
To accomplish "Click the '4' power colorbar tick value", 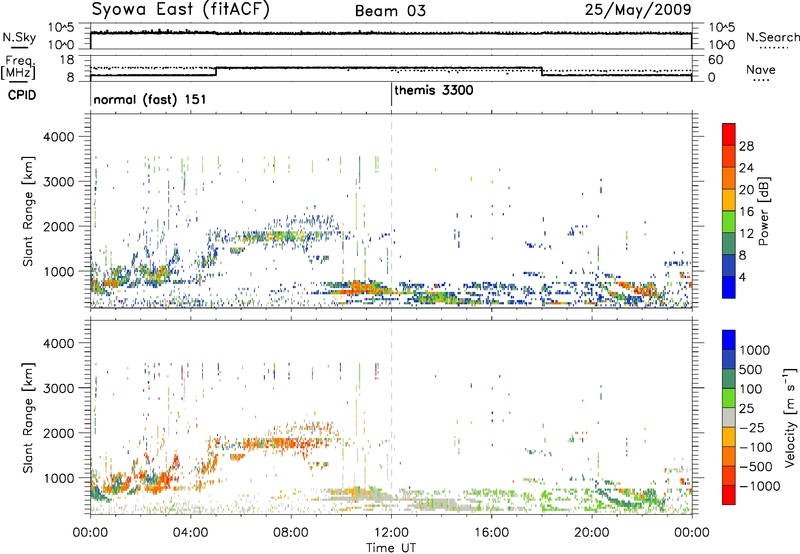I will pyautogui.click(x=743, y=278).
